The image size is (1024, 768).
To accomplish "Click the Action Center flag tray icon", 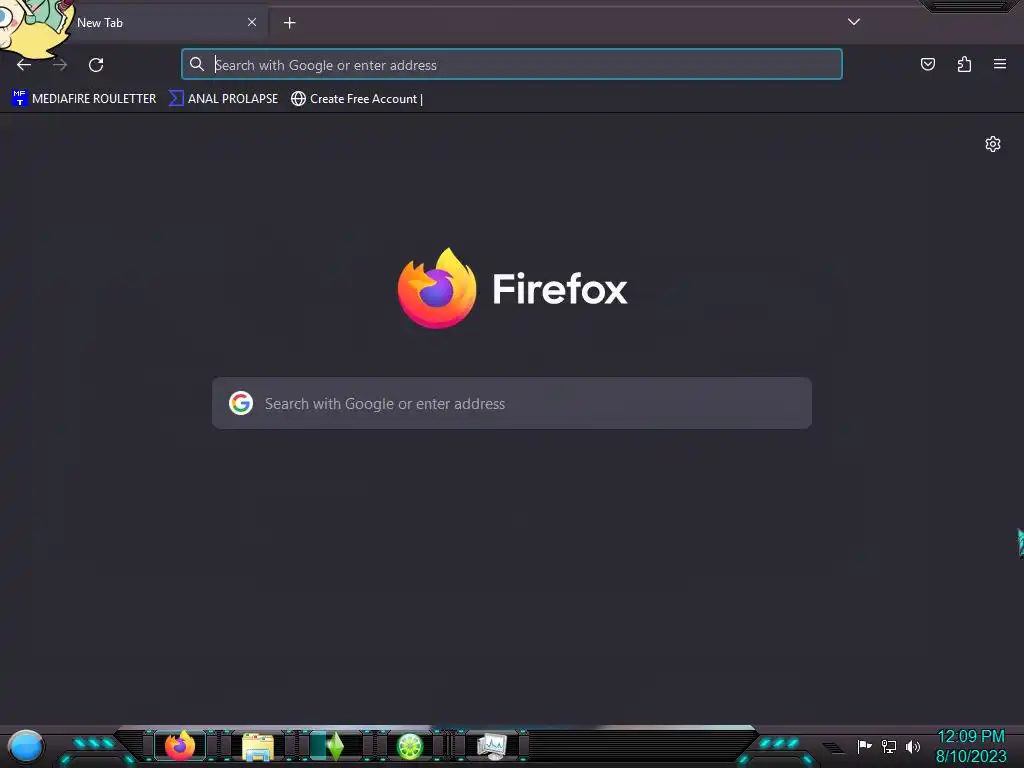I will click(865, 746).
